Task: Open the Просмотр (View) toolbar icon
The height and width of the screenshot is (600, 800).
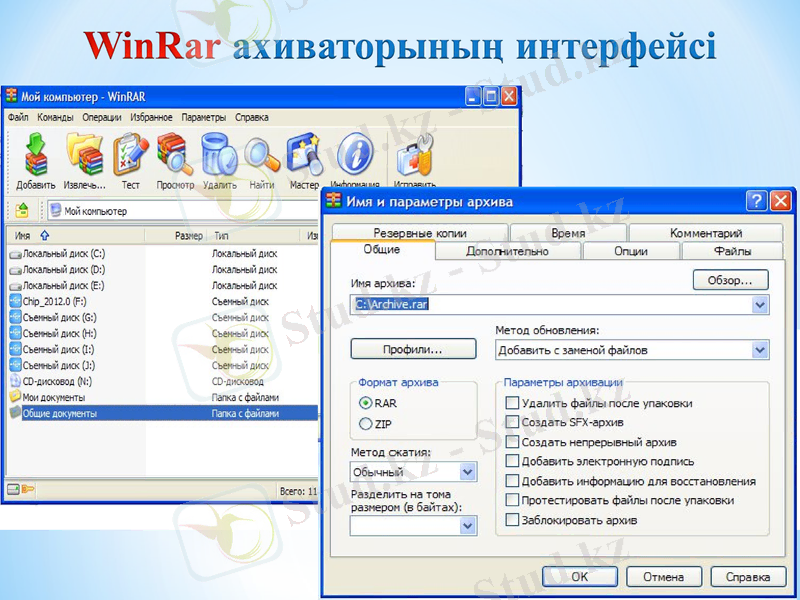Action: point(174,156)
